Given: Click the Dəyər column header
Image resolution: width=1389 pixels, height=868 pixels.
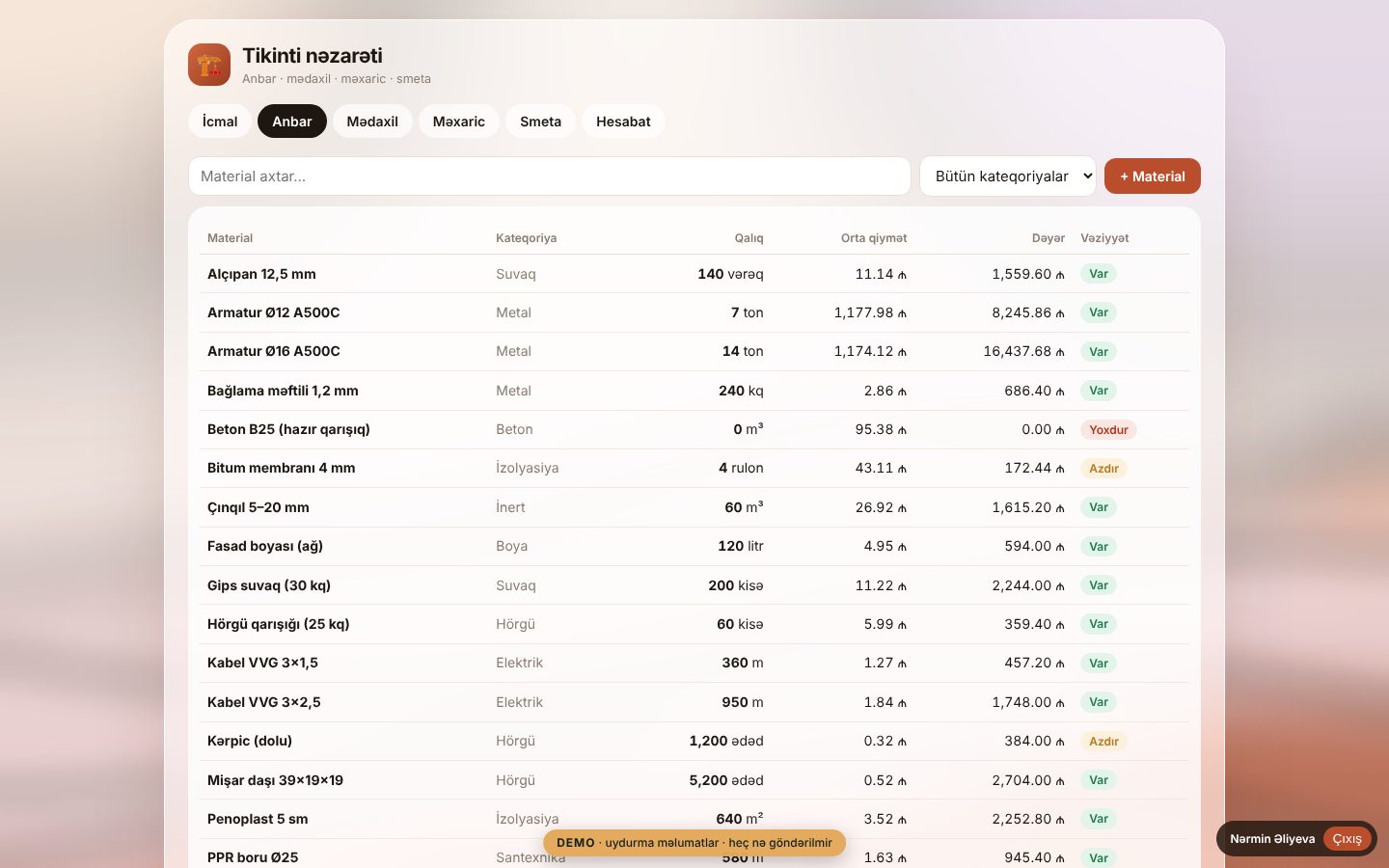Looking at the screenshot, I should [1049, 238].
